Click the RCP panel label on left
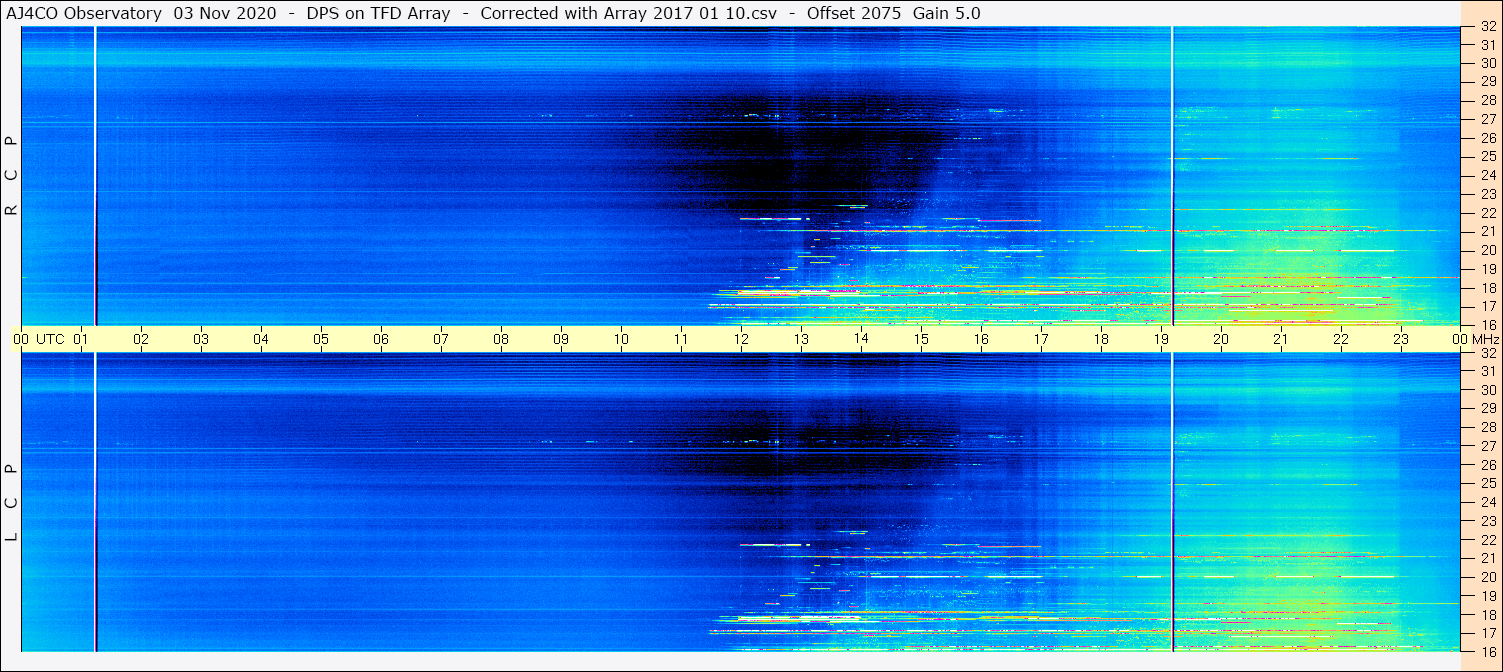The image size is (1503, 672). click(x=11, y=176)
